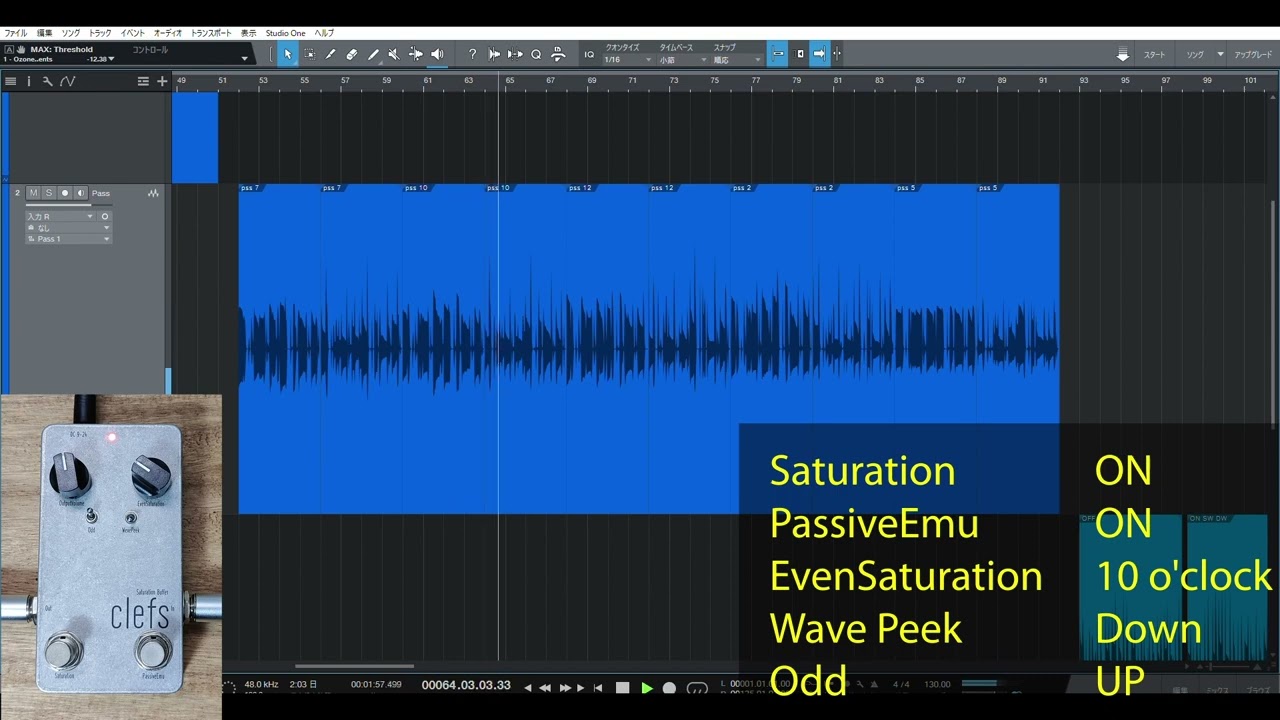
Task: Solo the Pass track
Action: pos(48,193)
